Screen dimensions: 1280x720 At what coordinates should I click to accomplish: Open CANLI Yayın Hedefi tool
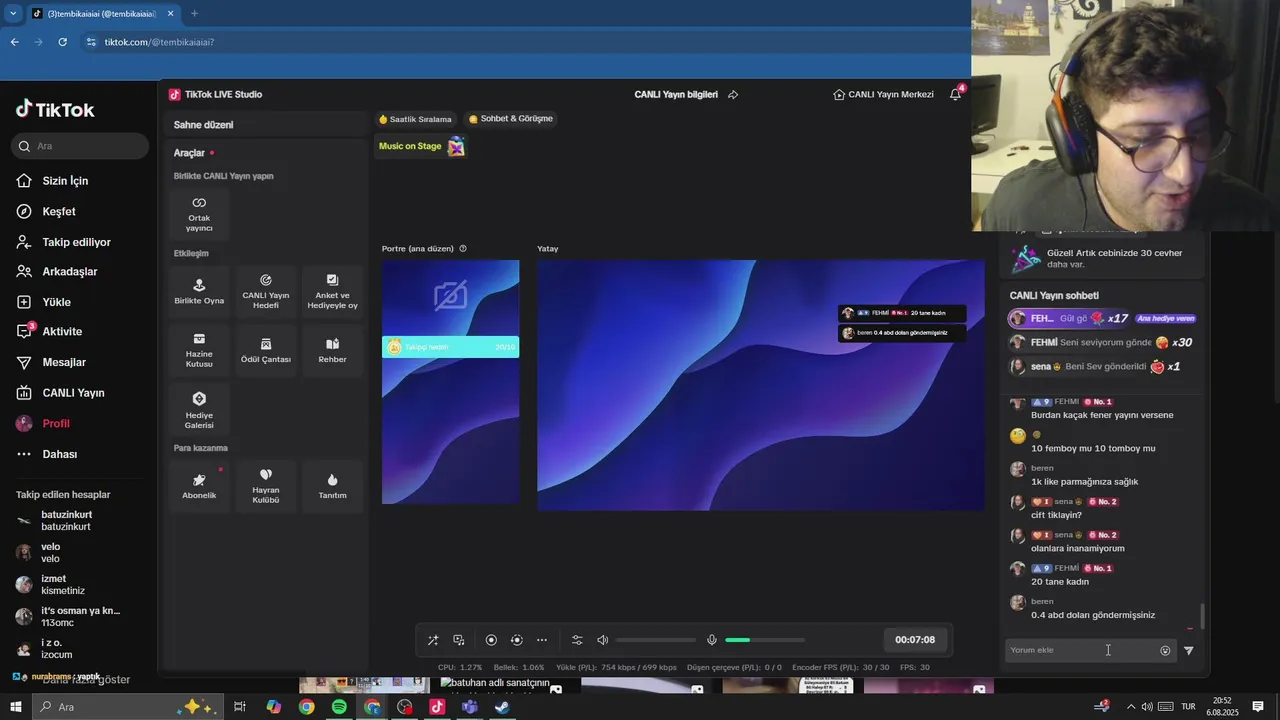[266, 291]
